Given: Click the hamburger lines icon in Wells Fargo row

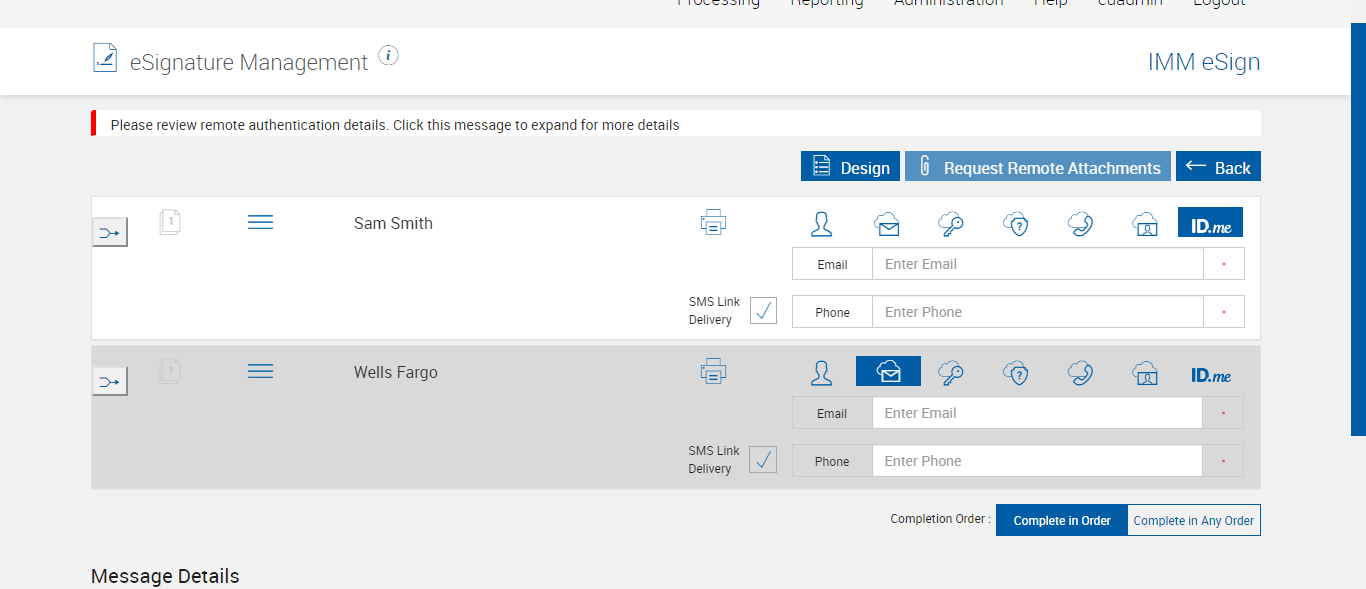Looking at the screenshot, I should [260, 371].
